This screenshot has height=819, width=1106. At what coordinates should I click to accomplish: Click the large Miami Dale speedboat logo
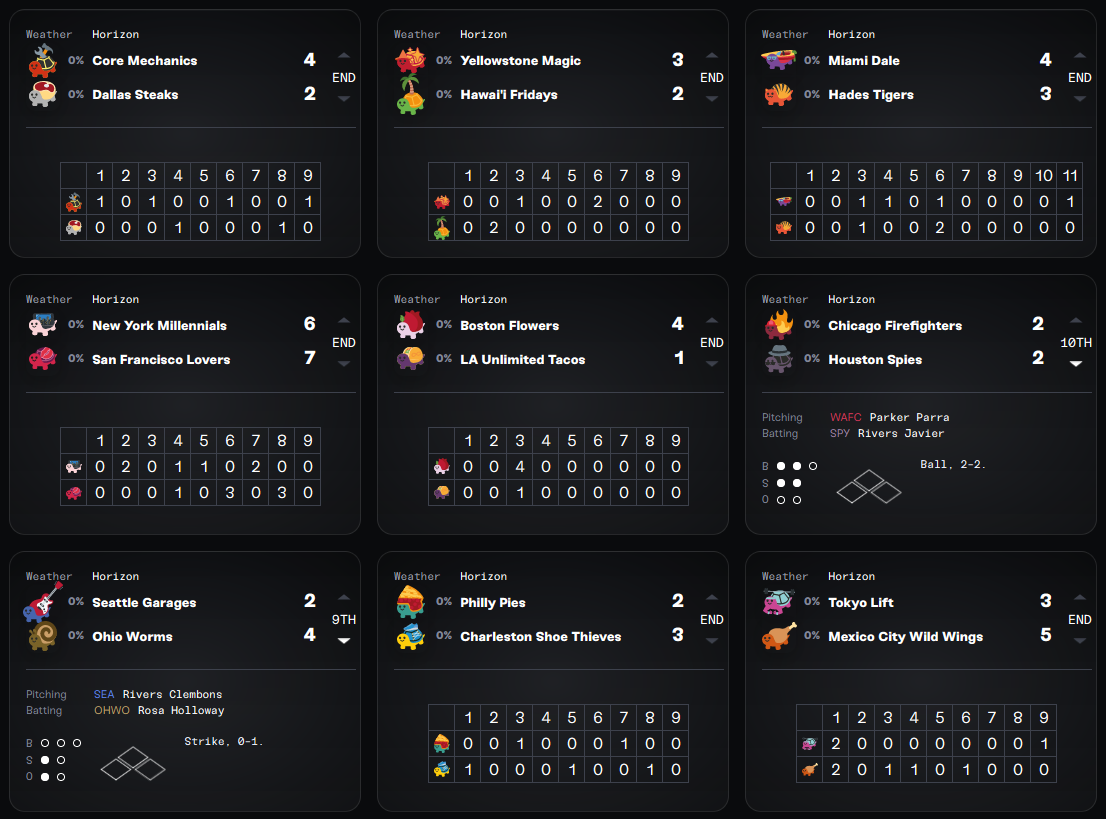tap(779, 60)
